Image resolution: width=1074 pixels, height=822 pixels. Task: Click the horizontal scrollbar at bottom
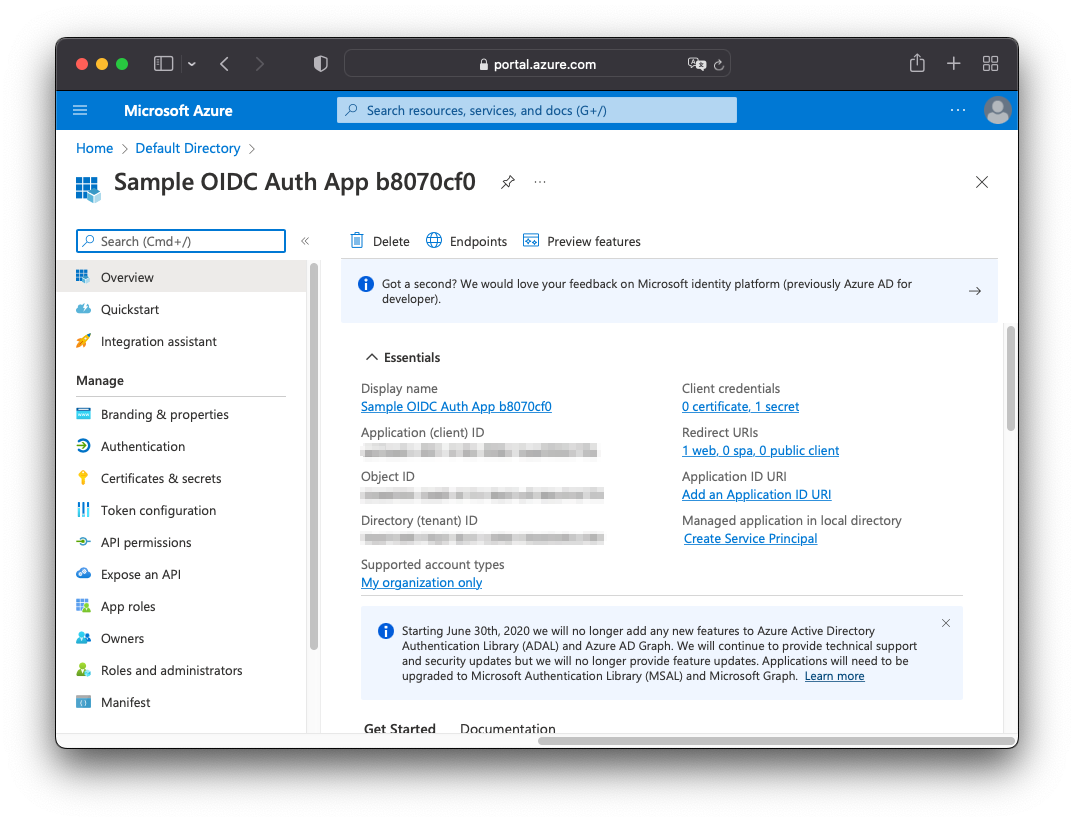pos(776,740)
